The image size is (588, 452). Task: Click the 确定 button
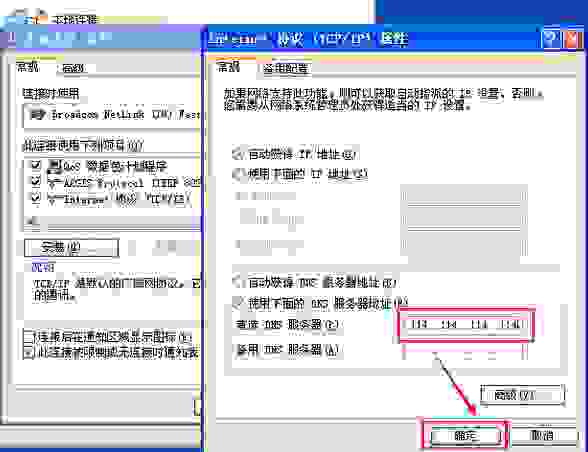465,435
